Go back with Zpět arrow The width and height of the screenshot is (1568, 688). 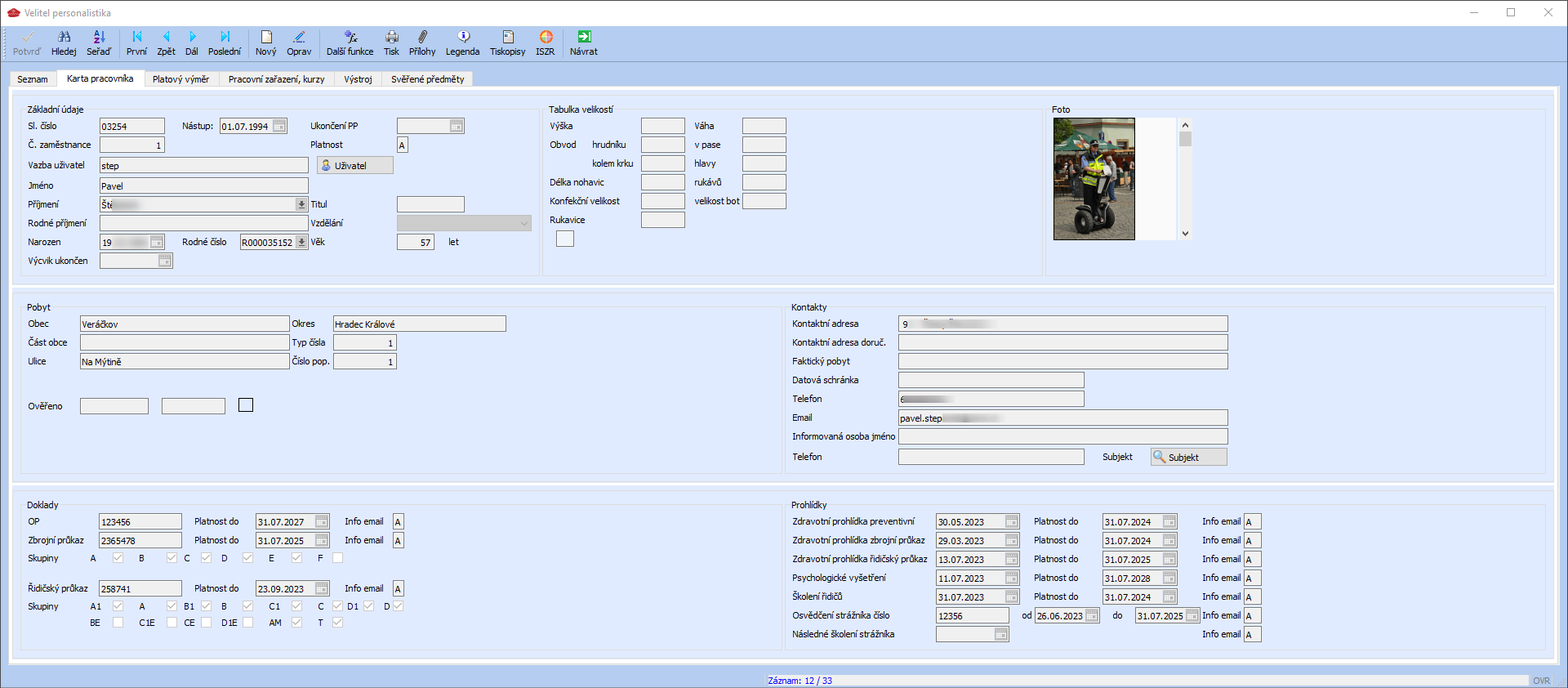[166, 43]
